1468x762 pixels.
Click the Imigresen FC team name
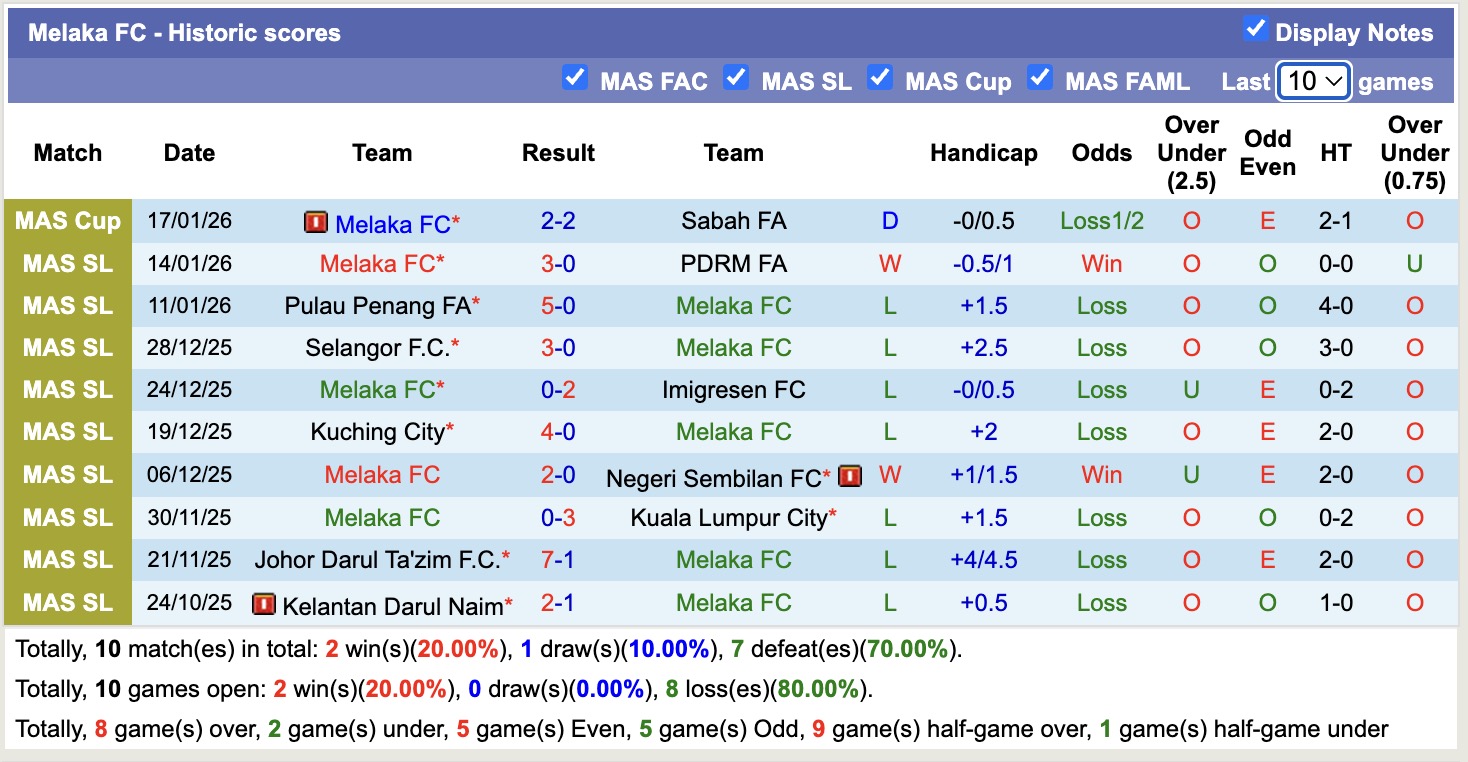(733, 390)
